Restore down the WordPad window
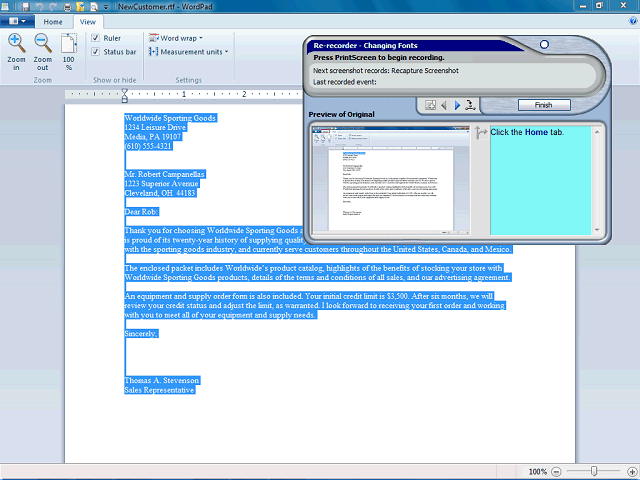Viewport: 640px width, 480px height. tap(599, 6)
